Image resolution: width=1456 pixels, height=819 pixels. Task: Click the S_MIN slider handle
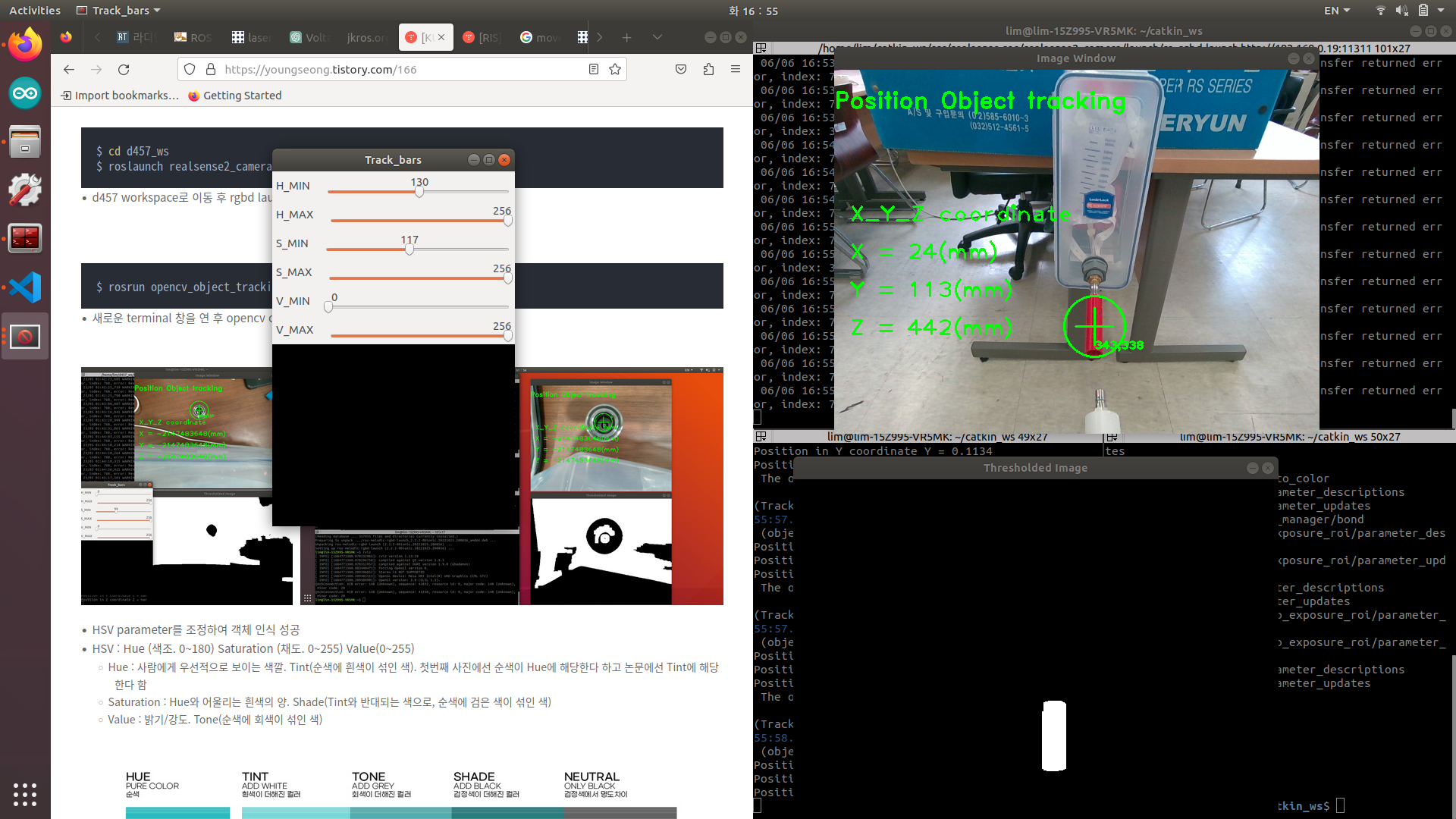(409, 249)
